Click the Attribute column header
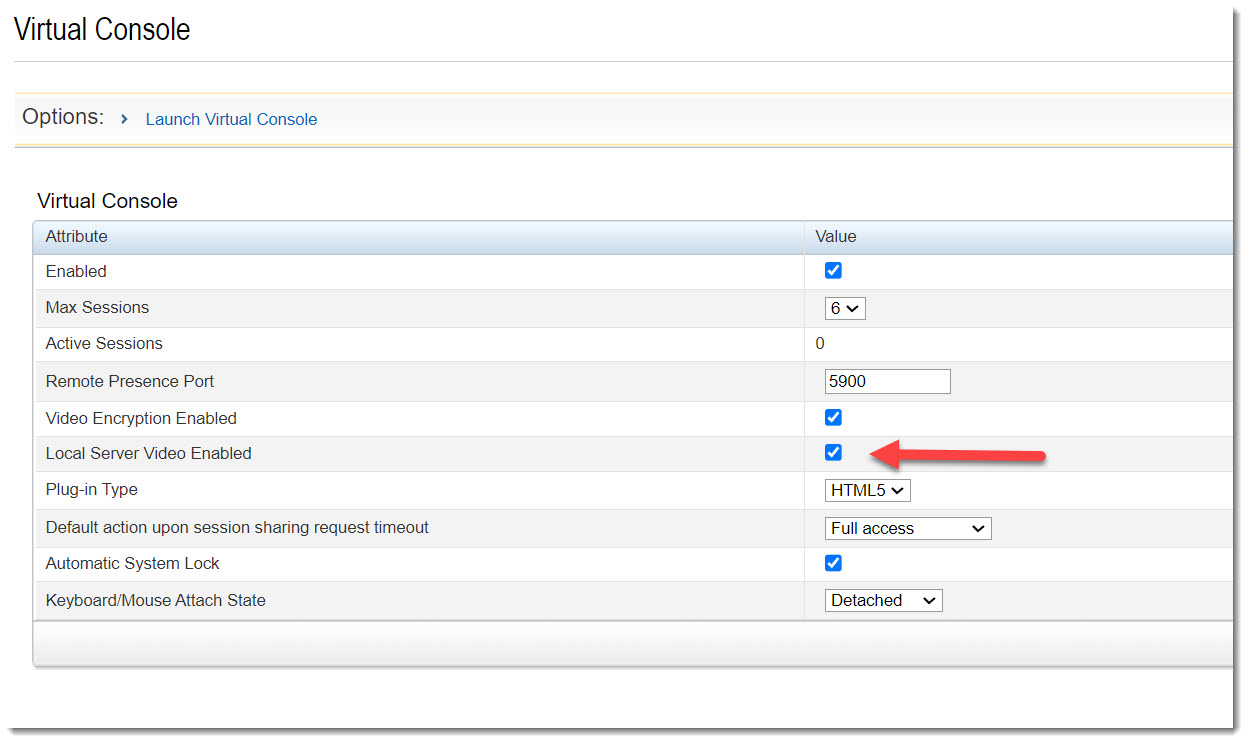 pos(77,237)
